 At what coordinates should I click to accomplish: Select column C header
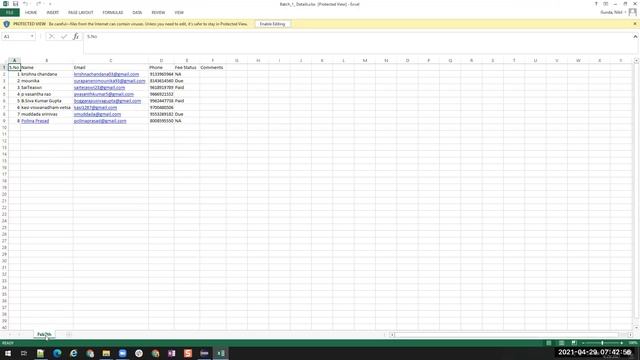click(x=111, y=60)
